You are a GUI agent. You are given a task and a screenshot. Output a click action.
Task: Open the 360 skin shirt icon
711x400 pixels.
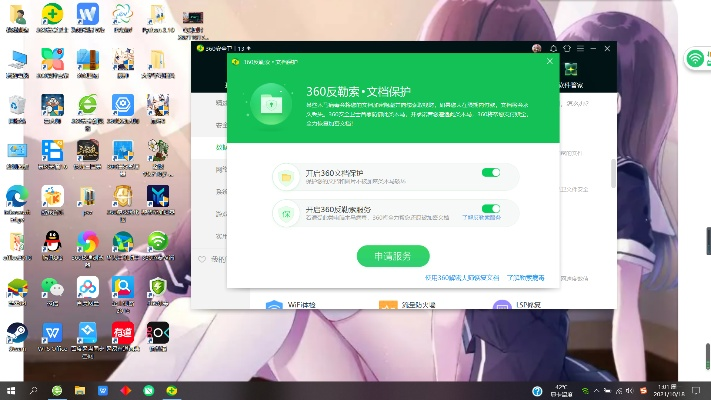567,47
